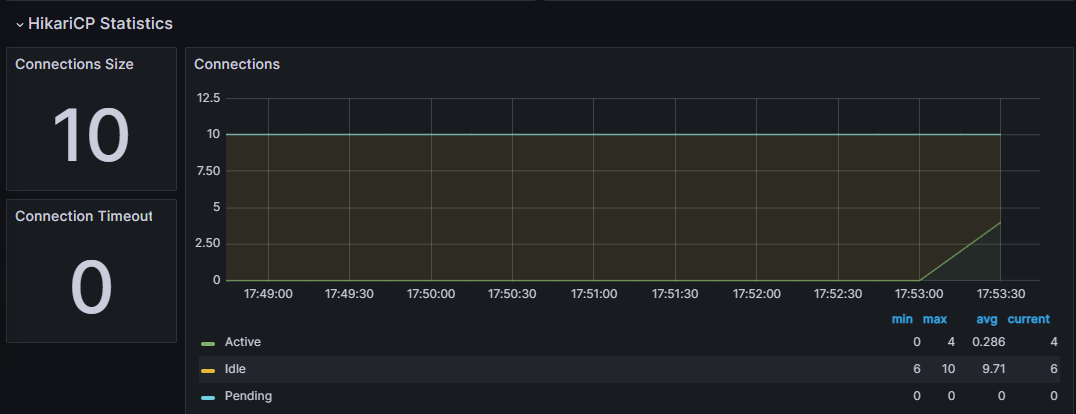Screen dimensions: 1076x414
Task: Sort legend by min column header
Action: click(902, 319)
